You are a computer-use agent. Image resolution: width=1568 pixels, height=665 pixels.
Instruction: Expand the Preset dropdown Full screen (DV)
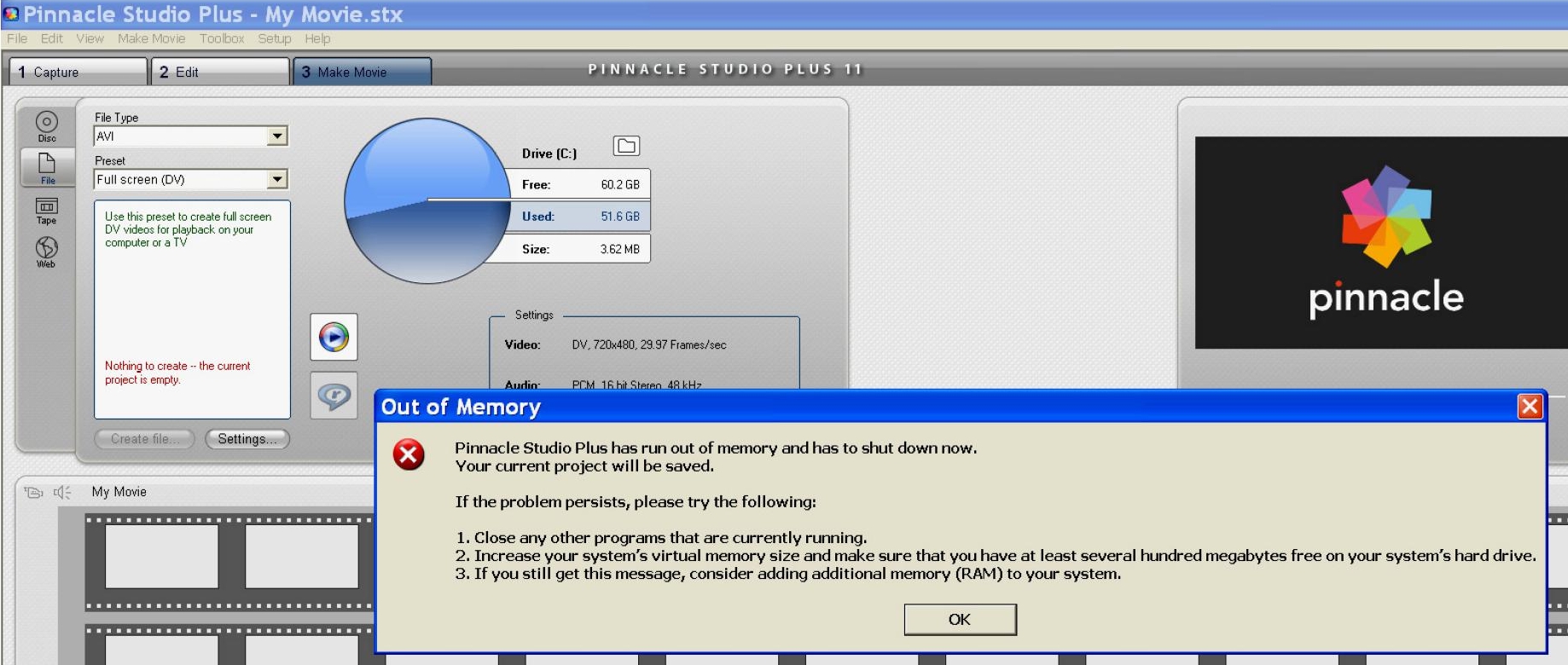[190, 179]
